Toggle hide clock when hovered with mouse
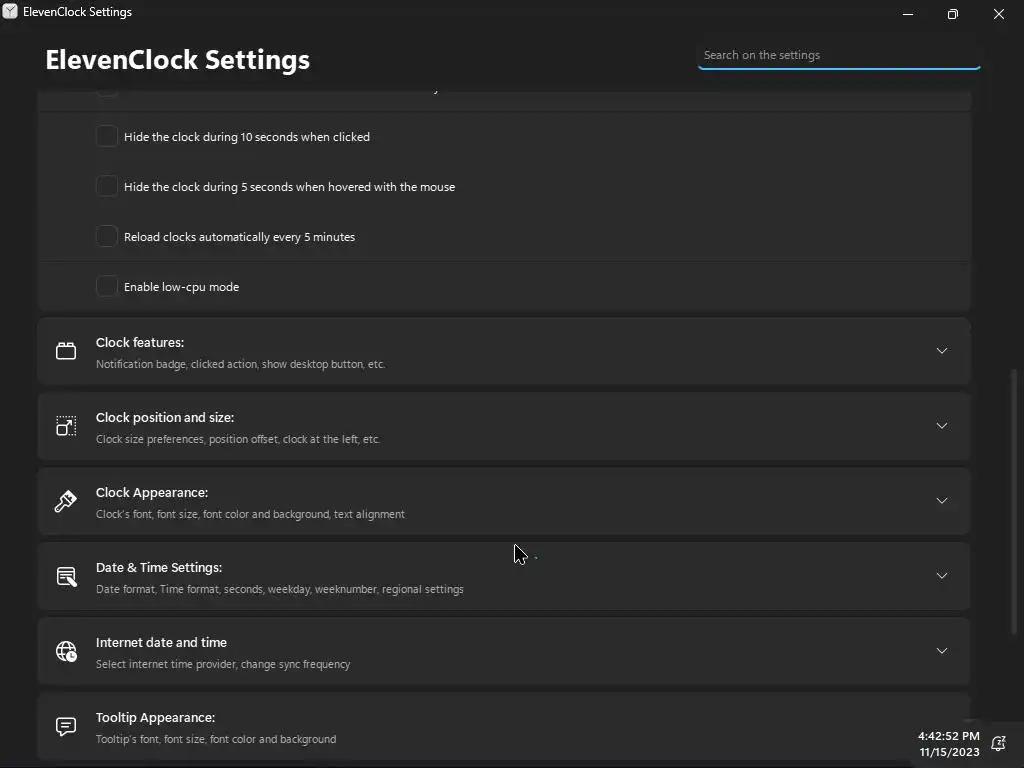 [x=107, y=186]
